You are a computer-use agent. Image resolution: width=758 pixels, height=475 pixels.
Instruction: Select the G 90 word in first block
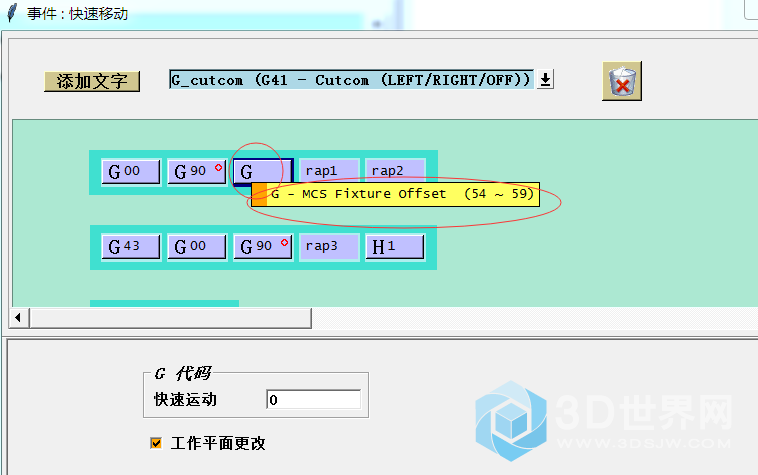click(x=197, y=172)
